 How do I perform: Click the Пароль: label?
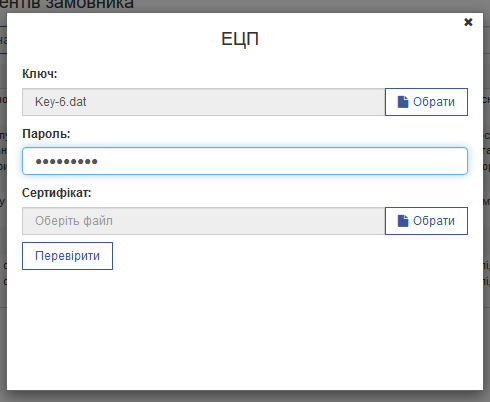[46, 134]
